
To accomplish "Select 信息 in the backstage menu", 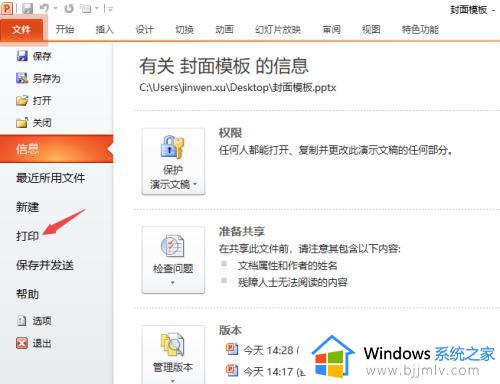I will (56, 149).
